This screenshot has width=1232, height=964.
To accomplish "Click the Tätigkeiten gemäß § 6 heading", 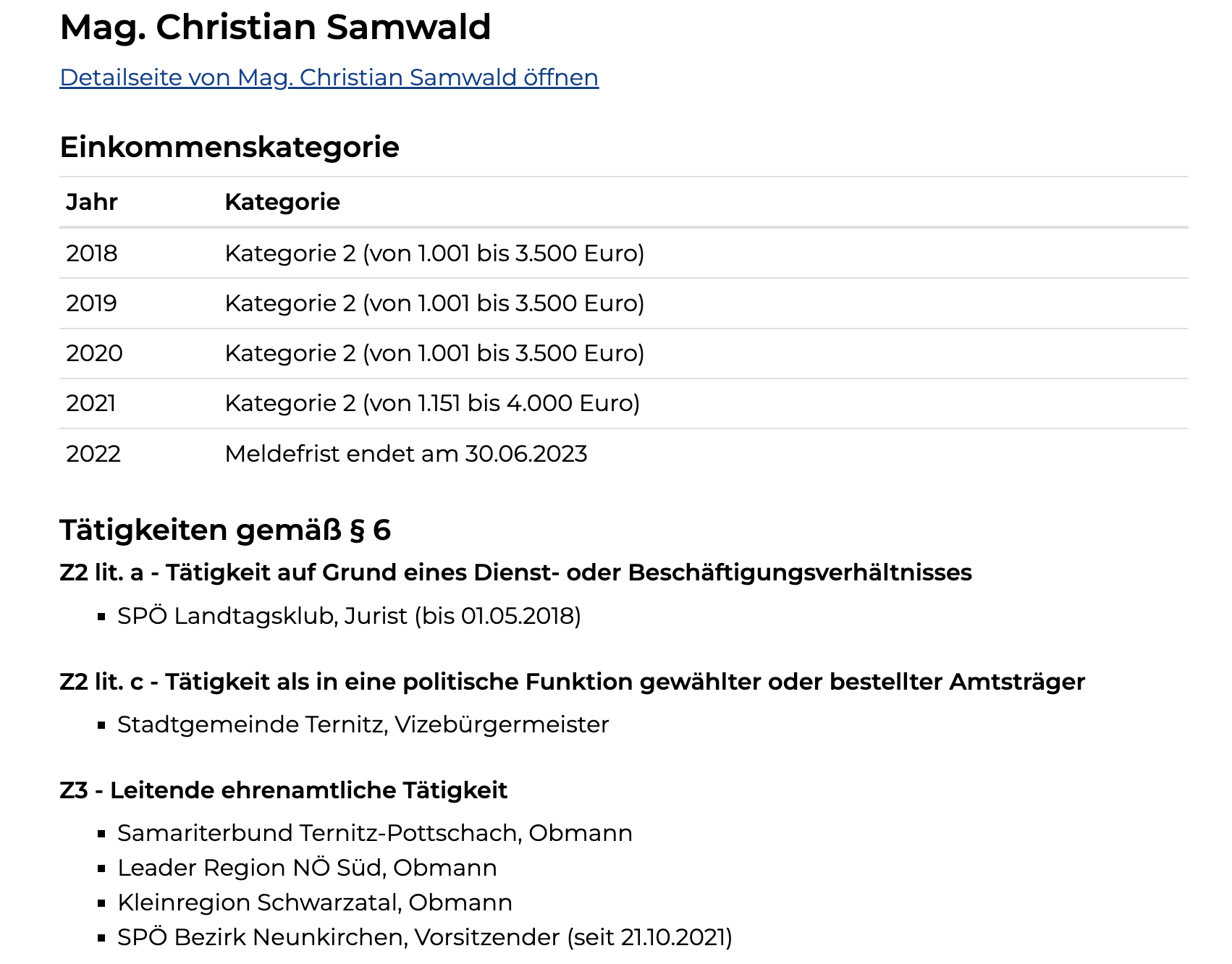I will 225,530.
